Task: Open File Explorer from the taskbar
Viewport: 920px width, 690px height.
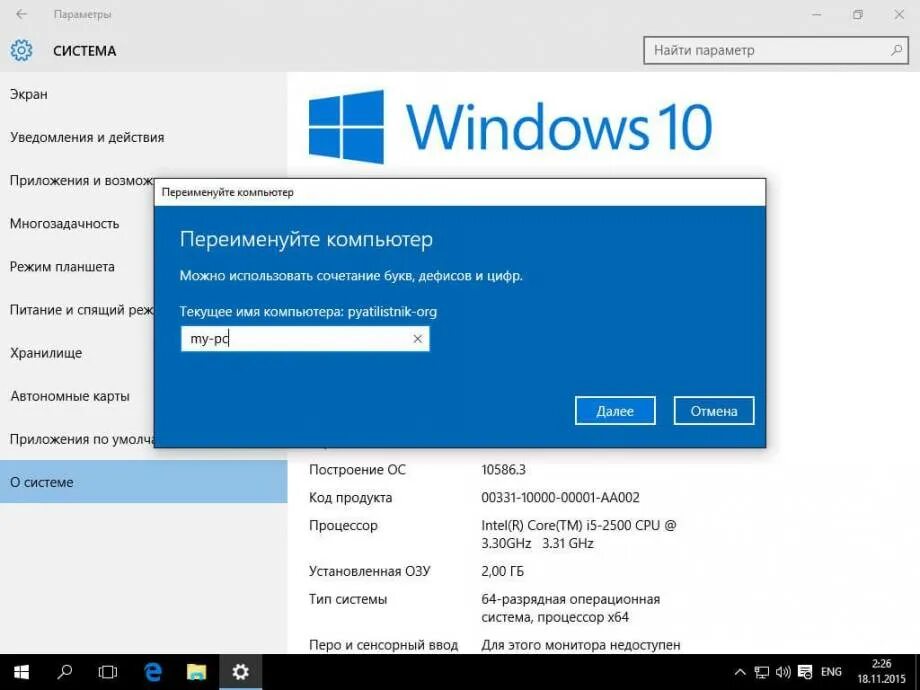Action: click(x=197, y=672)
